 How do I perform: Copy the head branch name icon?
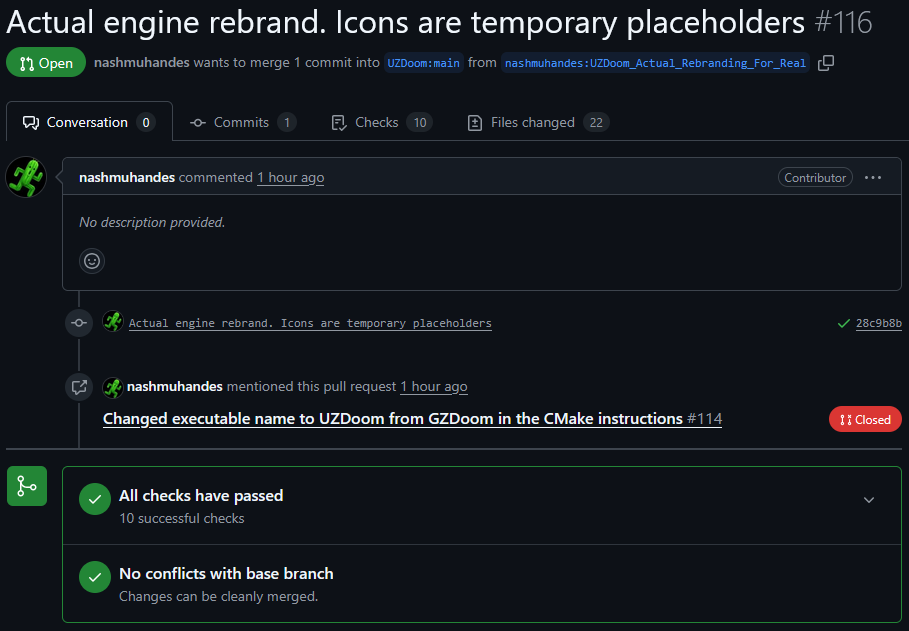[826, 63]
